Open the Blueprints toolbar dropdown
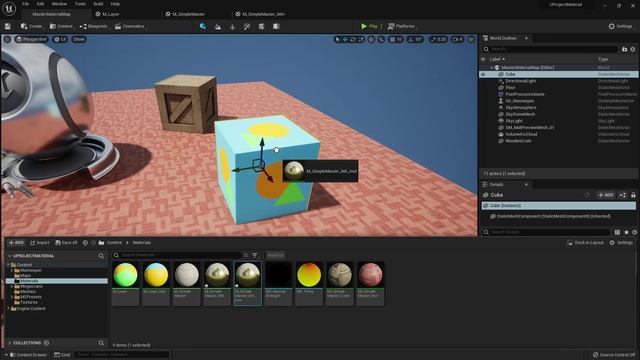Screen dimensions: 640x360 [x=94, y=26]
